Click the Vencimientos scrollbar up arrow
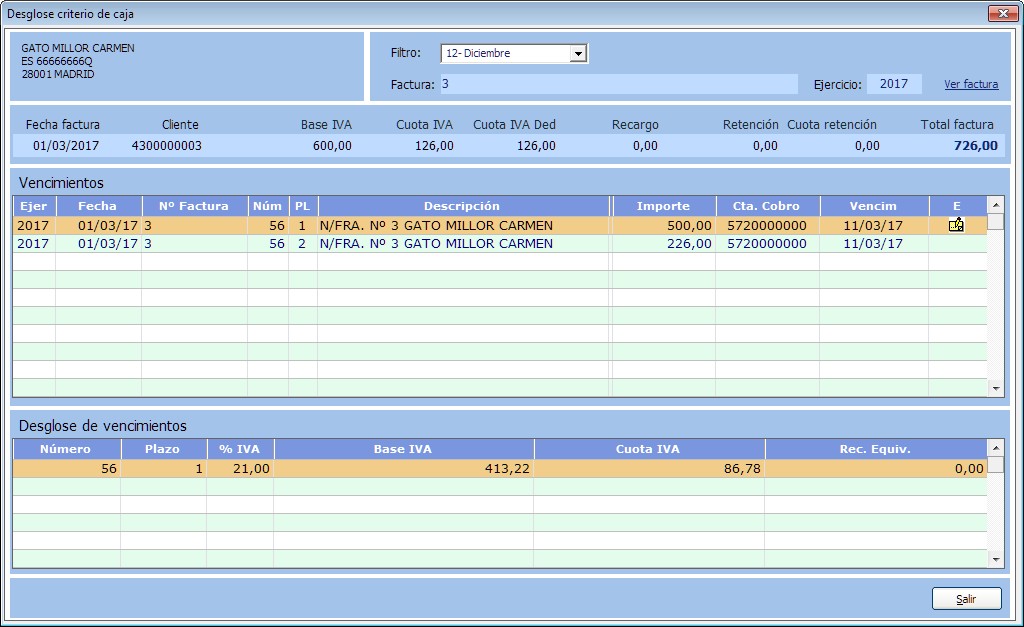This screenshot has height=627, width=1024. [x=996, y=205]
